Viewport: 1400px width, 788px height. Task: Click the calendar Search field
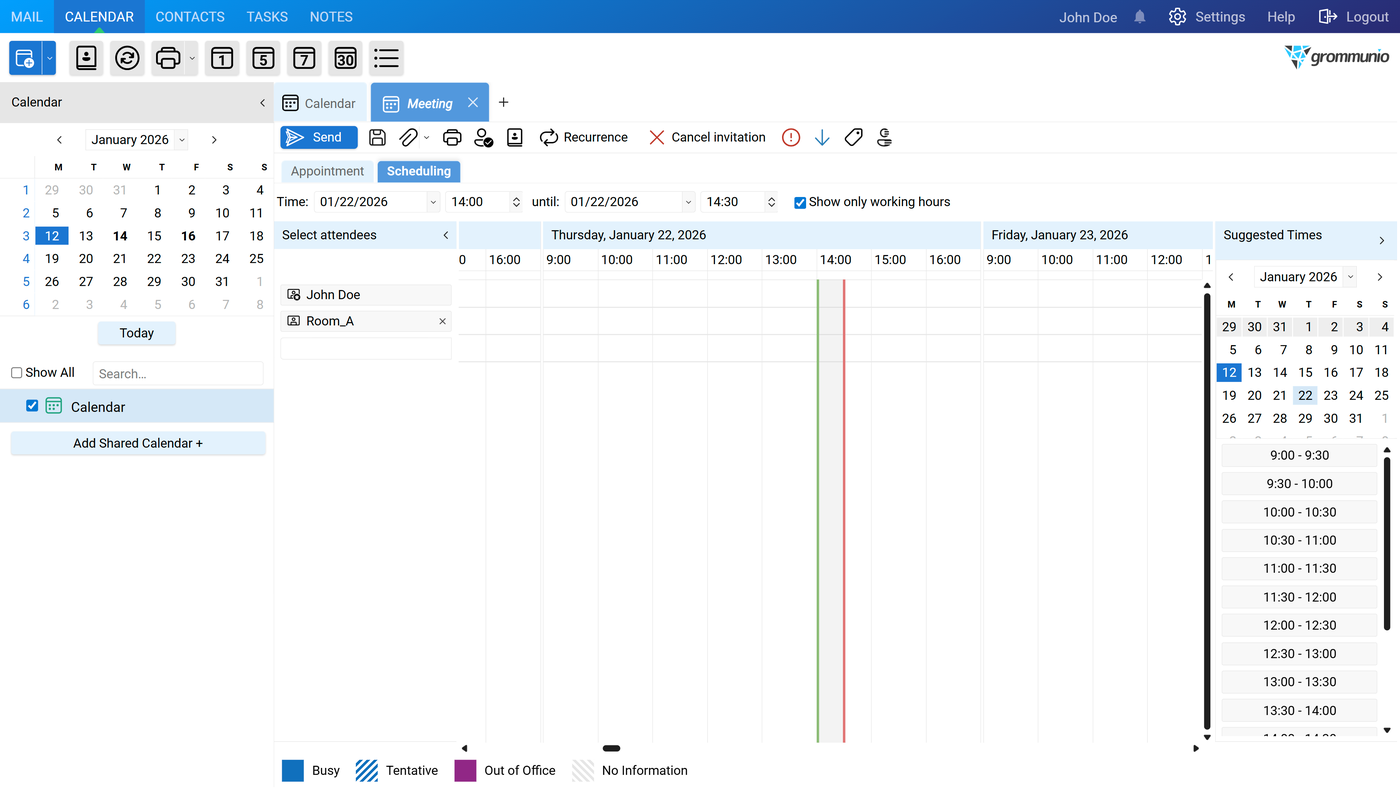click(x=178, y=373)
